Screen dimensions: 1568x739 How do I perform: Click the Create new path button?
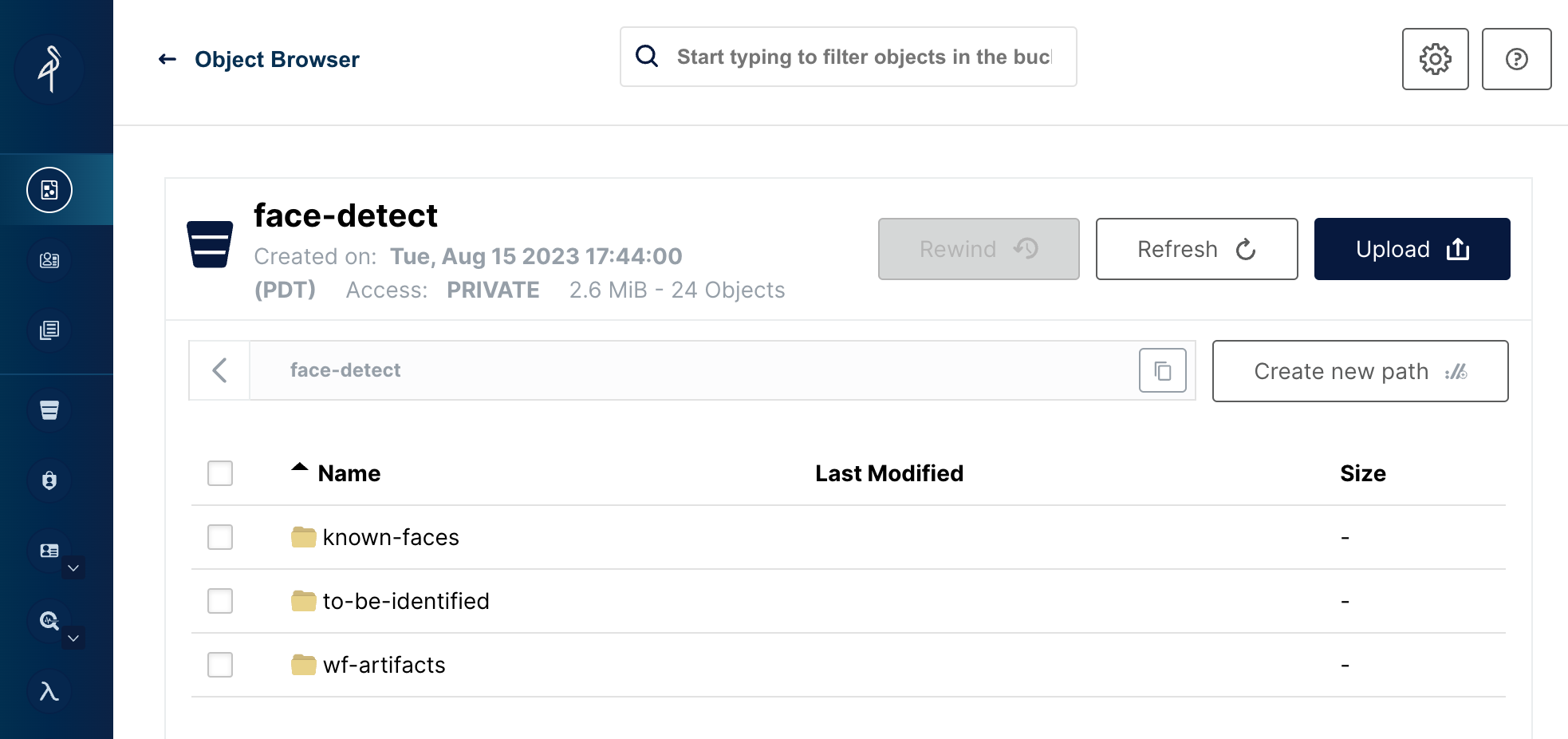[x=1360, y=371]
